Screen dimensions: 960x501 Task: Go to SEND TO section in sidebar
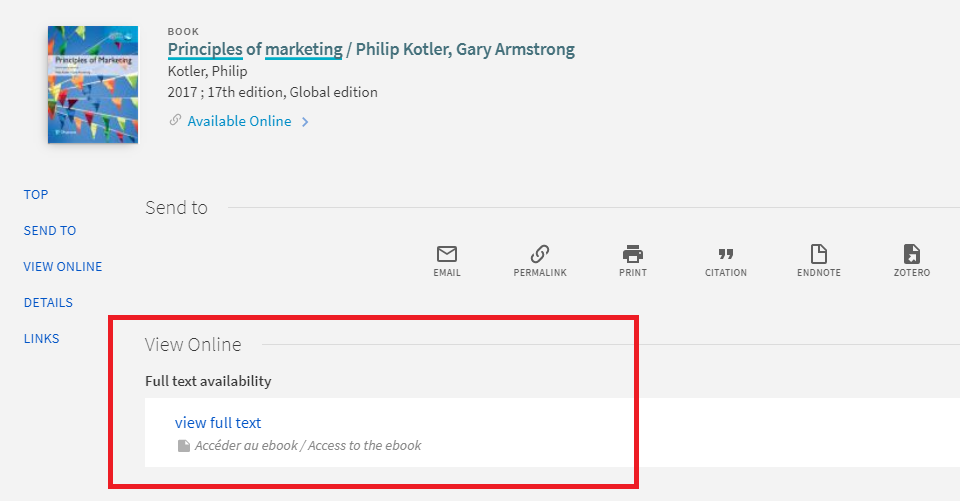[50, 231]
